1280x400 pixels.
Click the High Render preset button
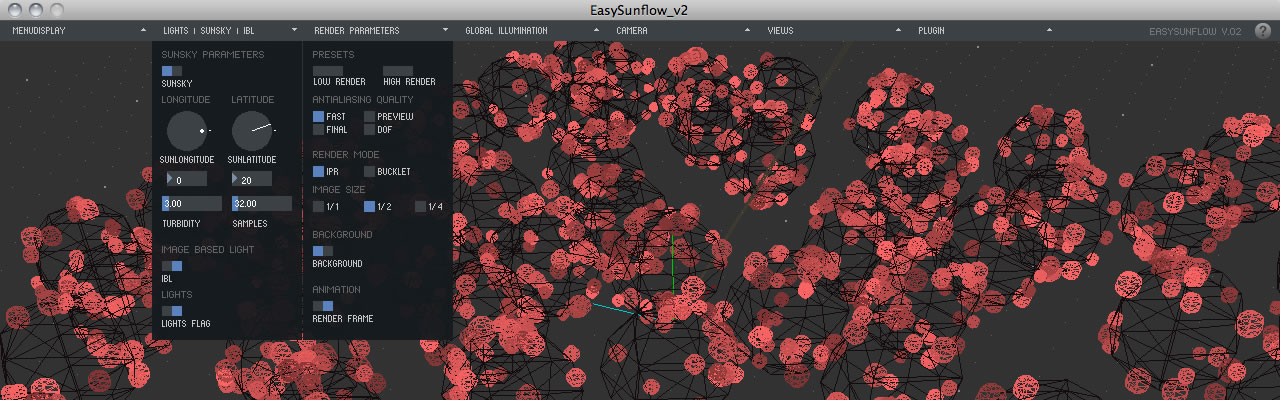[x=398, y=70]
